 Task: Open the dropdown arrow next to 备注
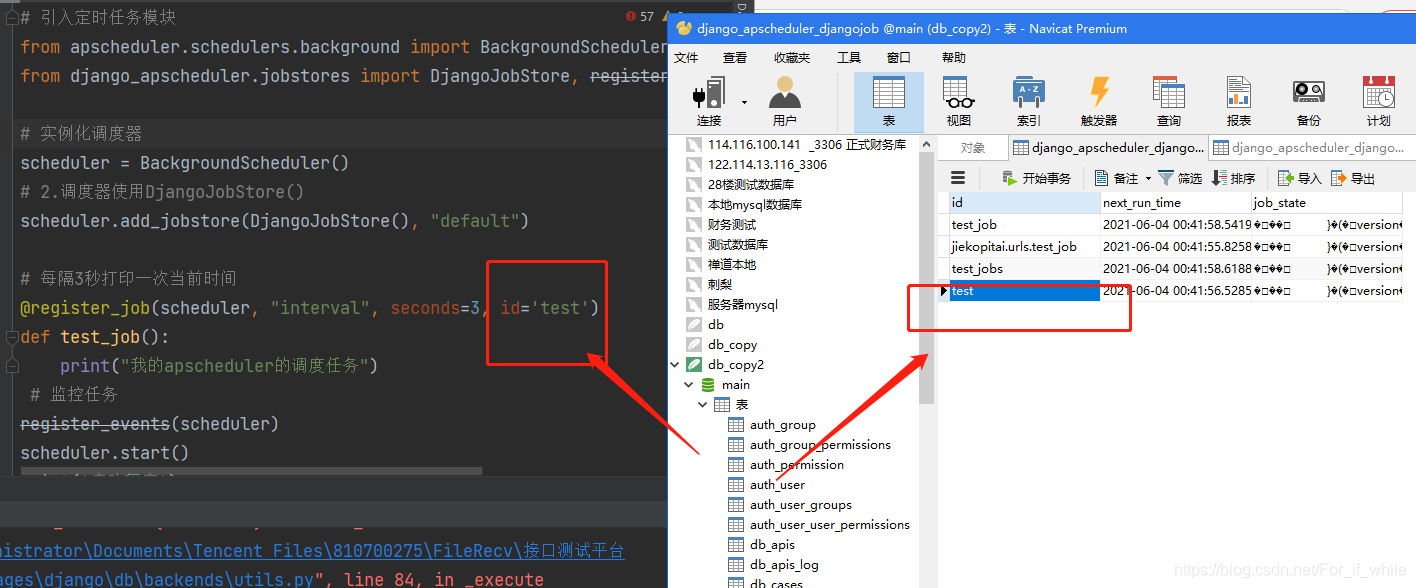pos(1148,178)
